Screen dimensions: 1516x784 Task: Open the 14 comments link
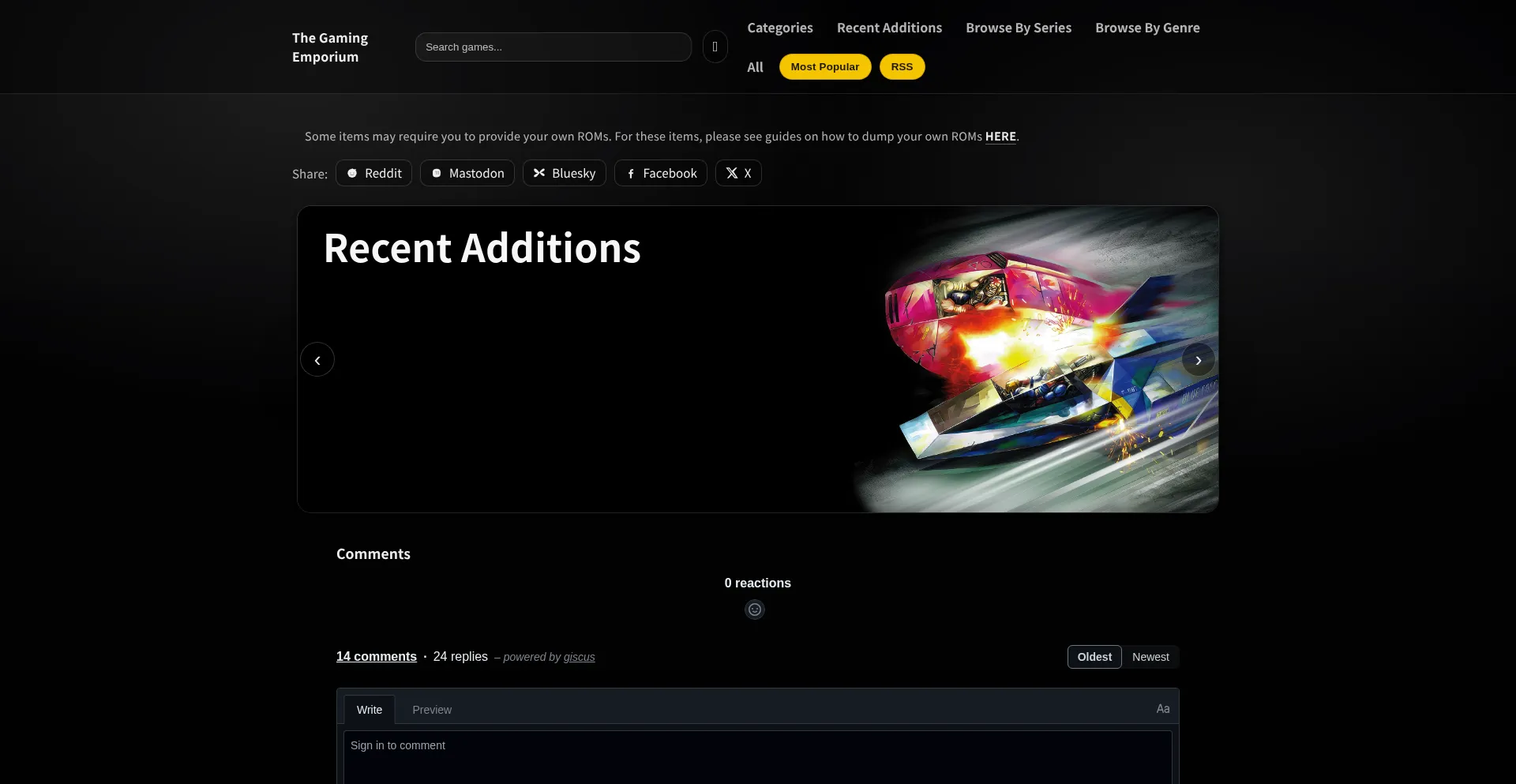pos(377,656)
